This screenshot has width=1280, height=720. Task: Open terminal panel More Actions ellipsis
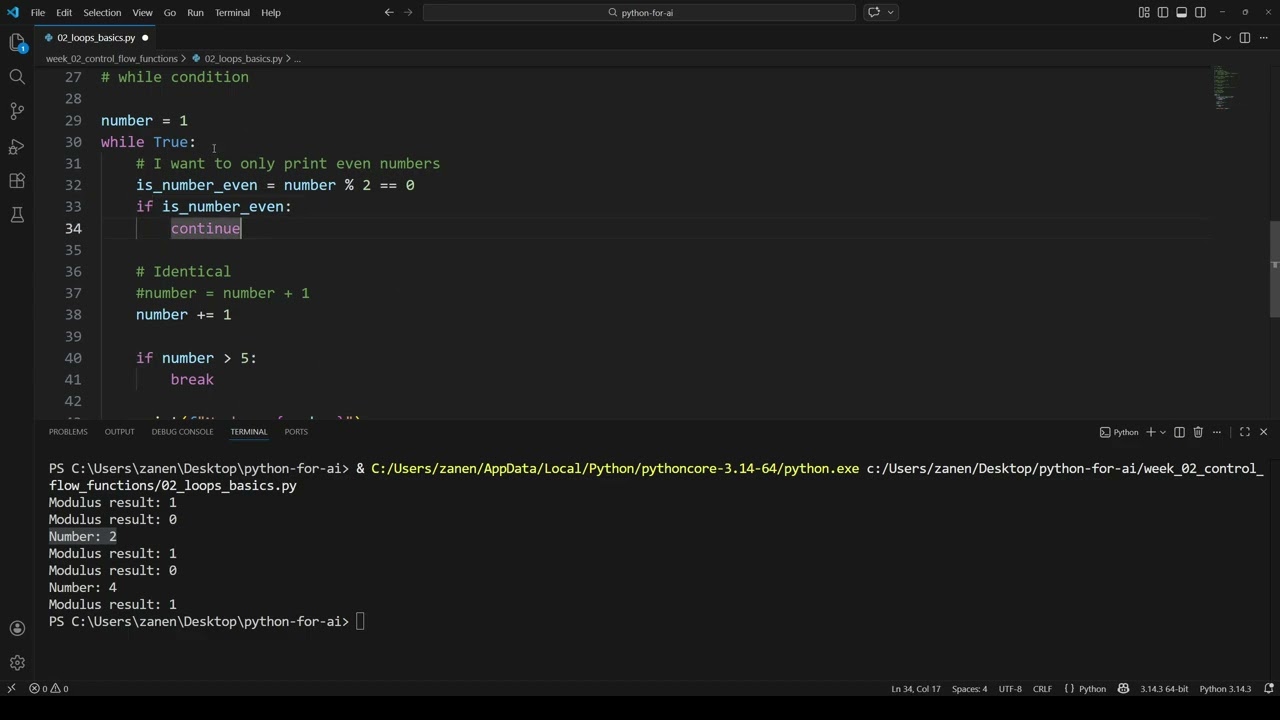pyautogui.click(x=1217, y=432)
